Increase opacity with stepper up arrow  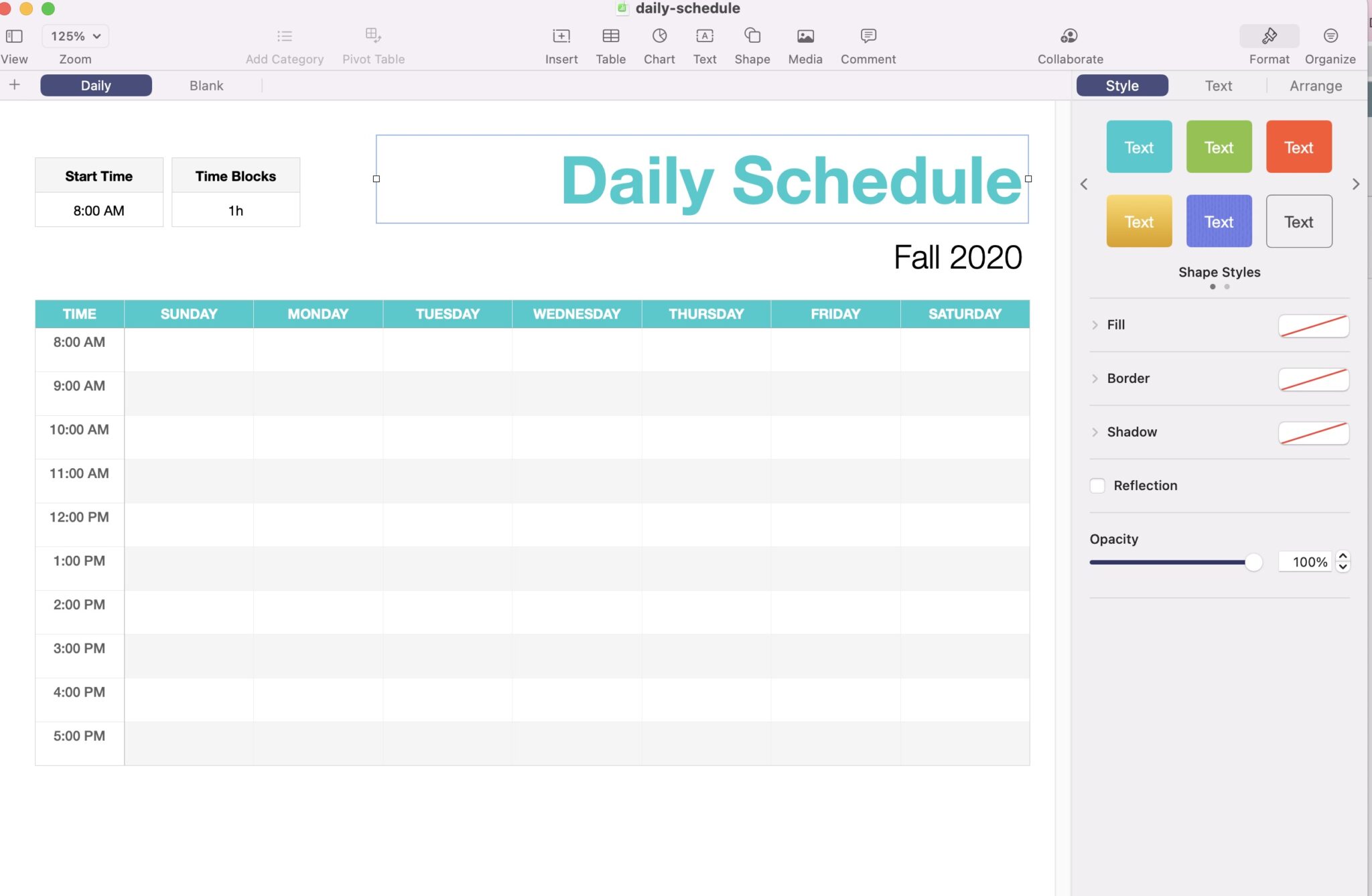click(1343, 556)
